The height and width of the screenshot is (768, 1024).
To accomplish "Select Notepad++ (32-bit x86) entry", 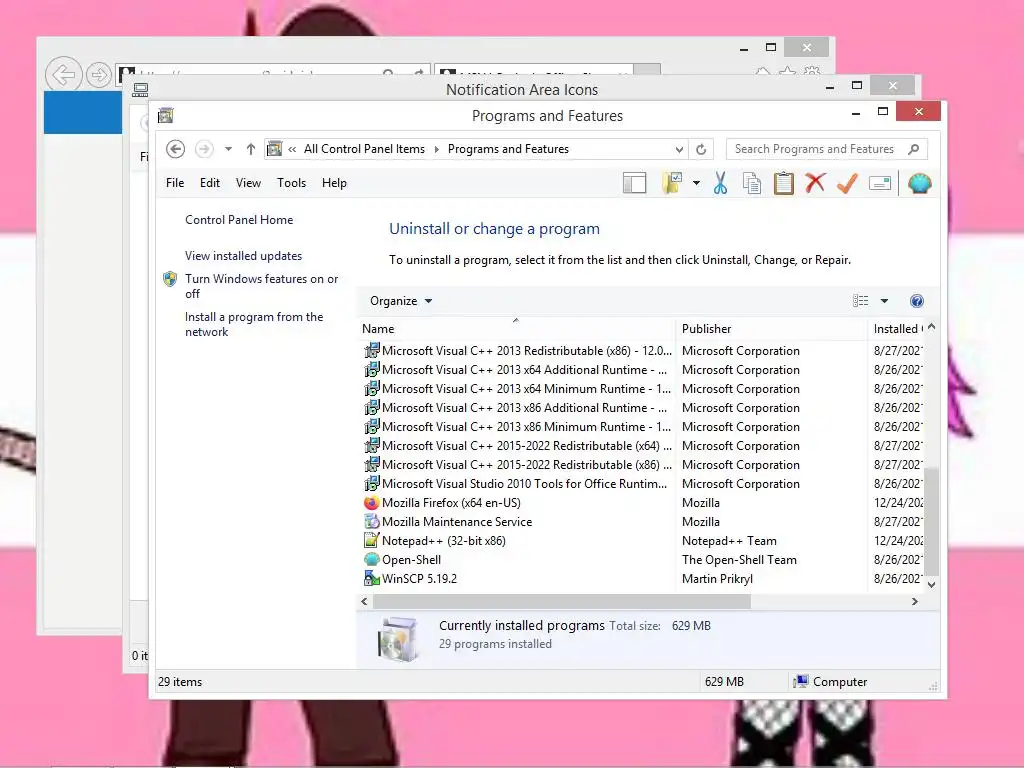I will 643,541.
